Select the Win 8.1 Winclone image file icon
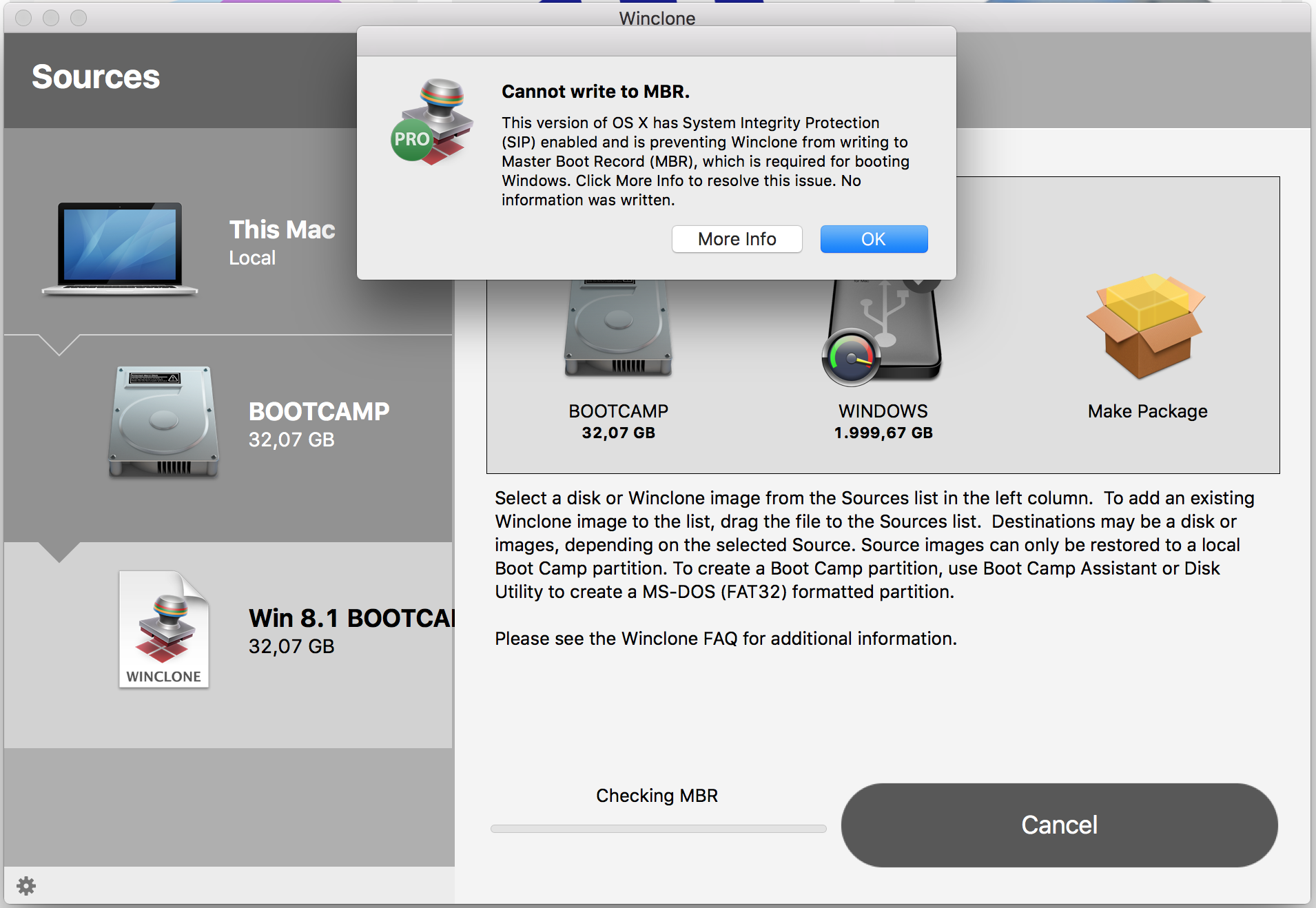This screenshot has height=908, width=1316. [x=164, y=630]
